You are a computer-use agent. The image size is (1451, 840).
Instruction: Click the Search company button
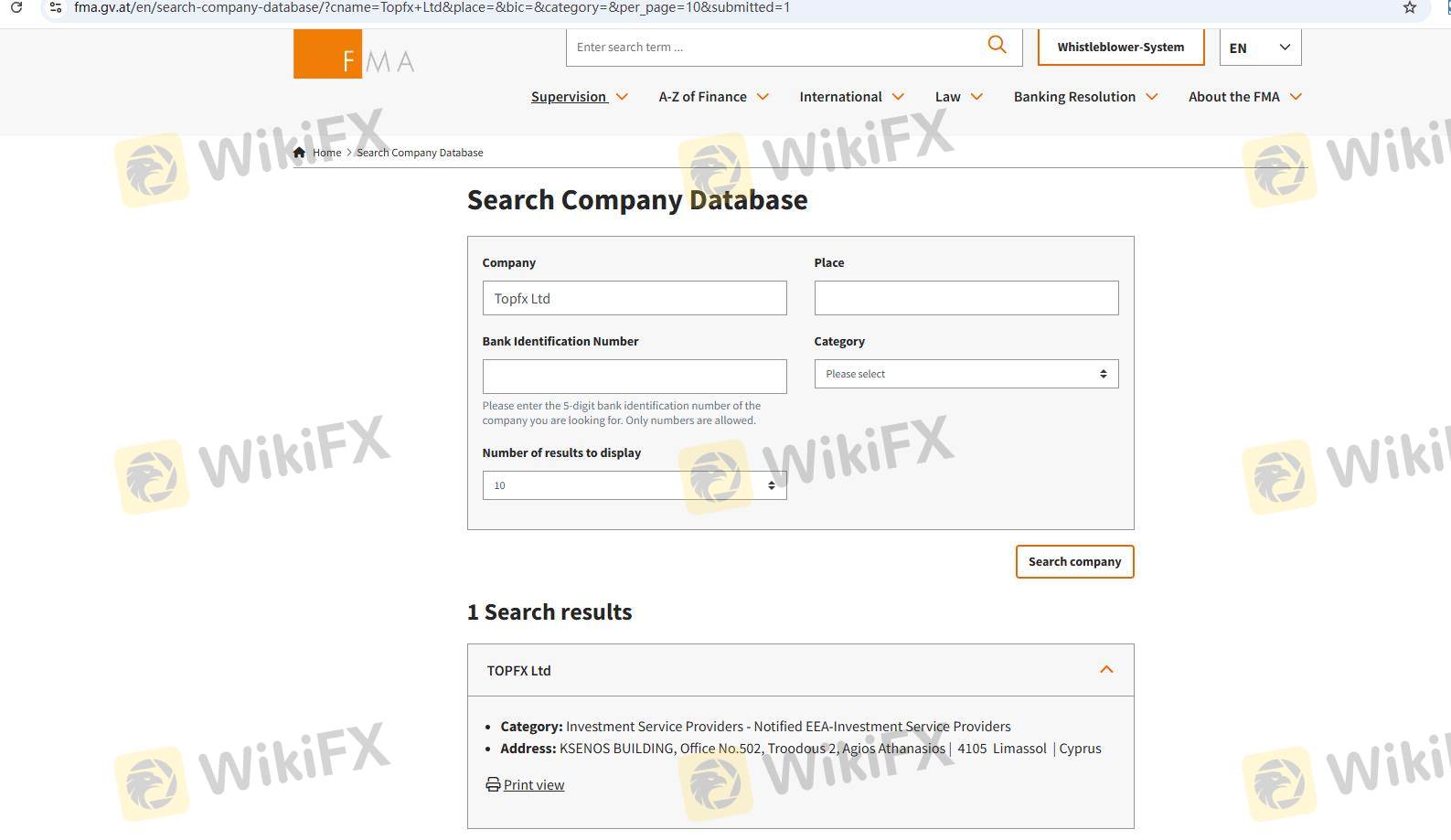pyautogui.click(x=1074, y=562)
